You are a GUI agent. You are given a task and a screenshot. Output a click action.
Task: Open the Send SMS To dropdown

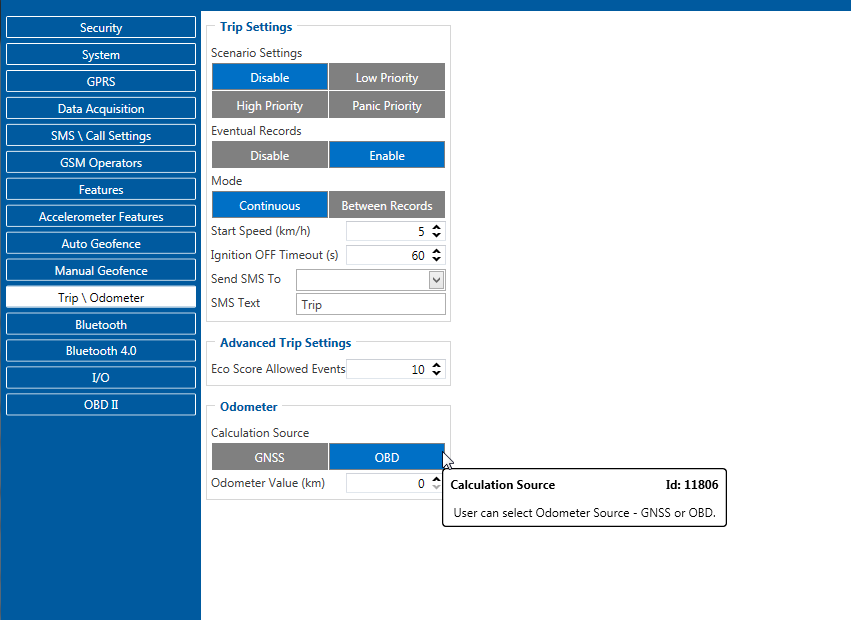436,280
